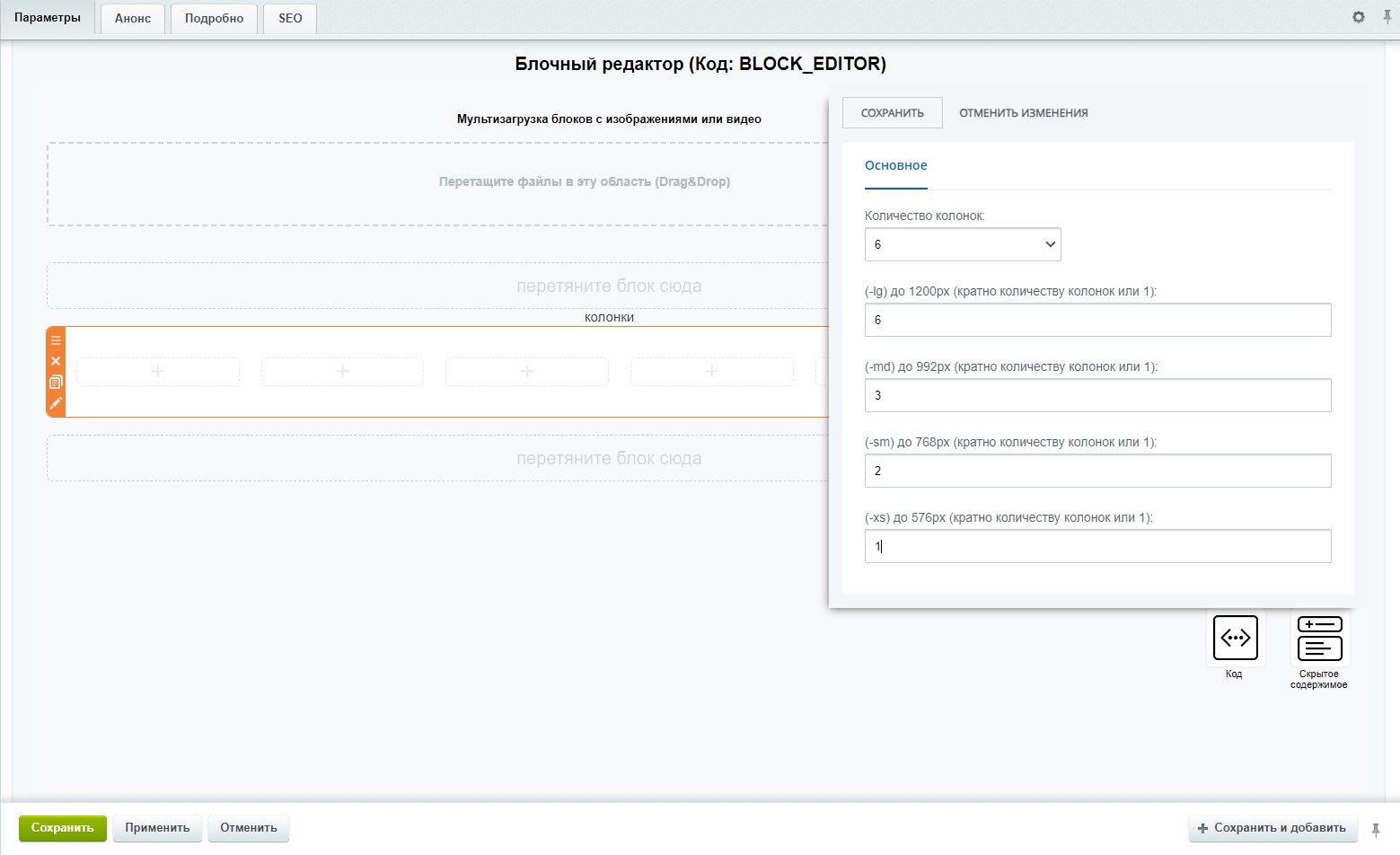This screenshot has height=855, width=1400.
Task: Click the drag handle on the columns block
Action: tap(56, 340)
